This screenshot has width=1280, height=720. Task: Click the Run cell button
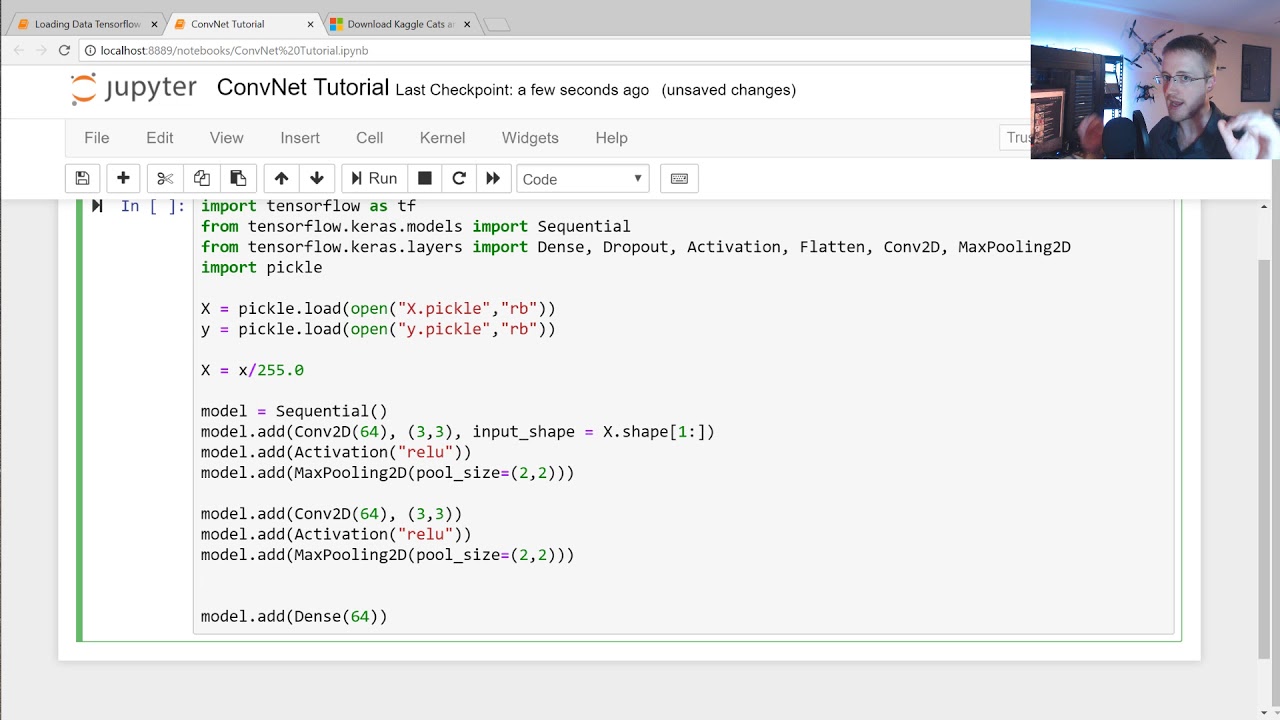[x=371, y=179]
